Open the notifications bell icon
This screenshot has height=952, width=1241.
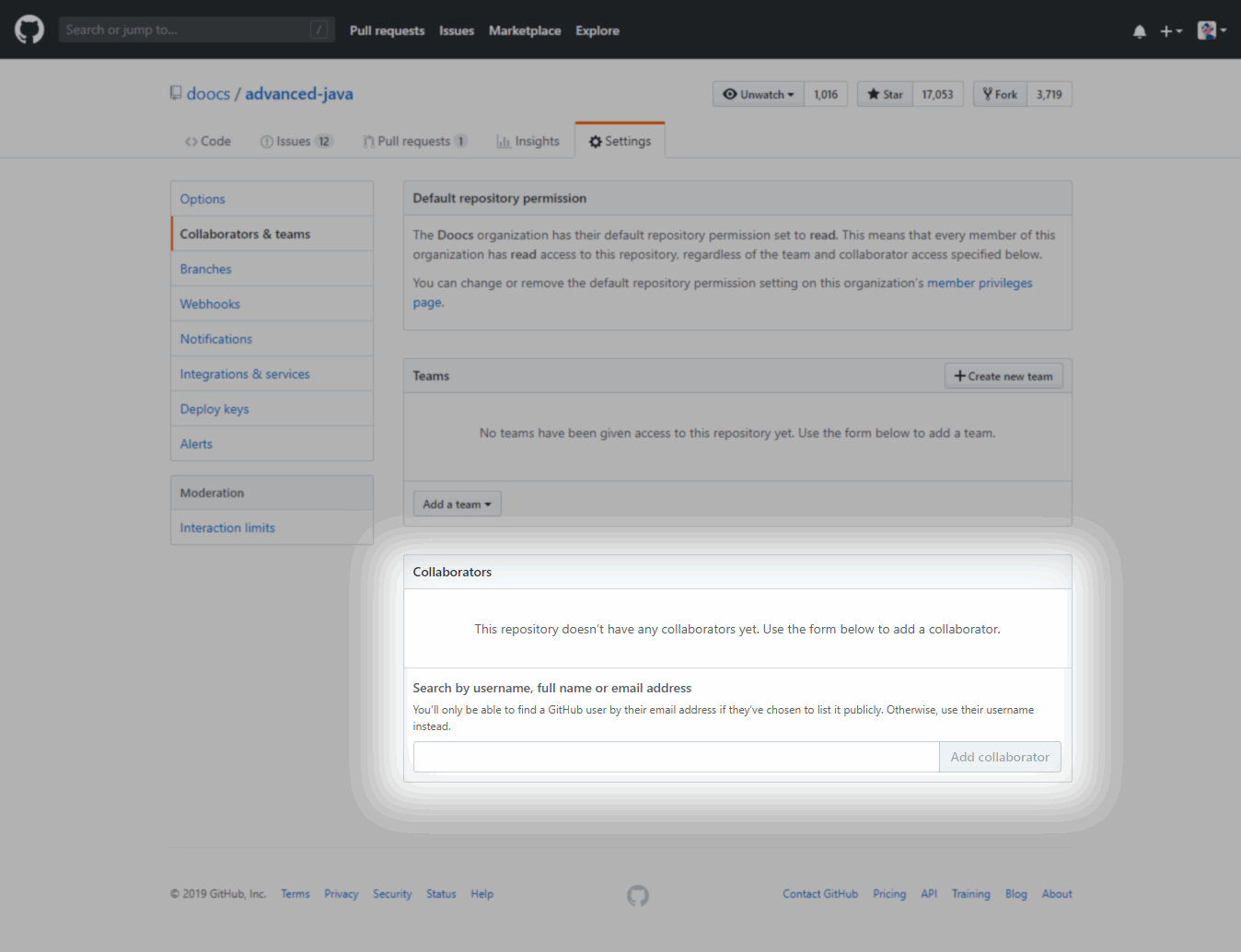[x=1139, y=31]
